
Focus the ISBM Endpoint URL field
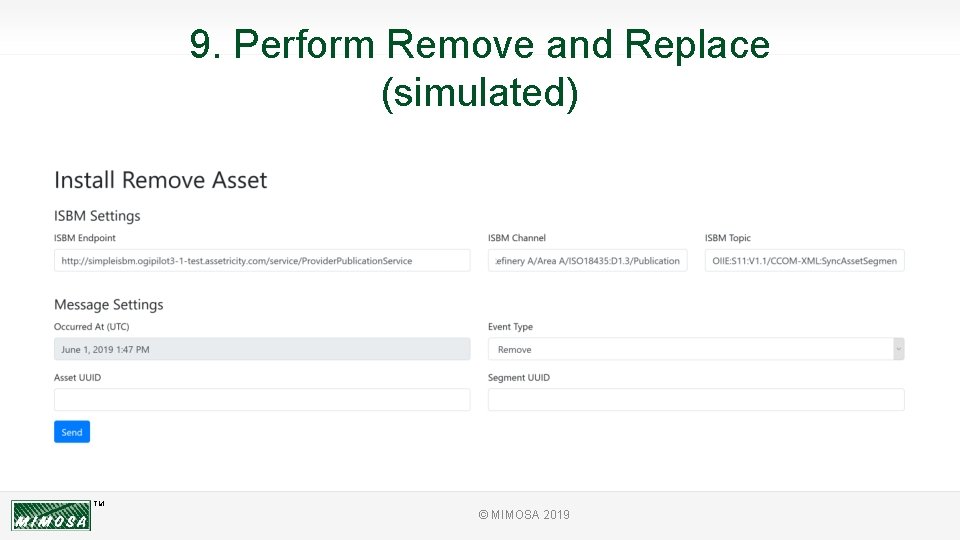coord(262,260)
